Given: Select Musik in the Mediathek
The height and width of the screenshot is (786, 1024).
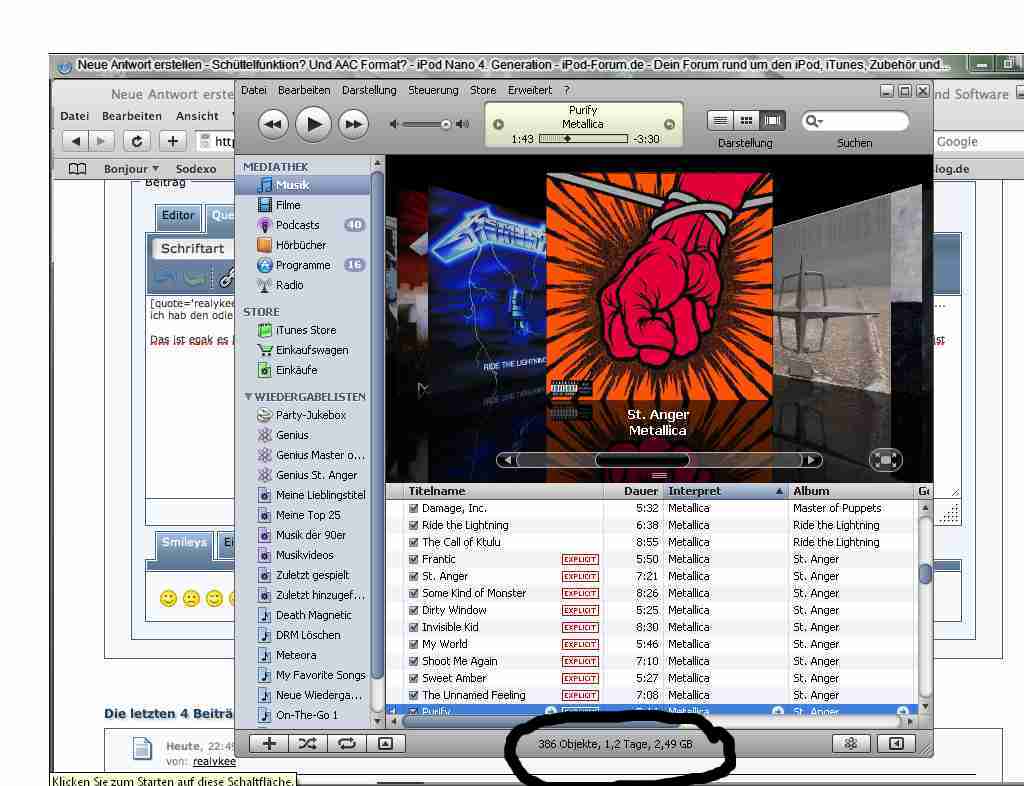Looking at the screenshot, I should (x=304, y=185).
